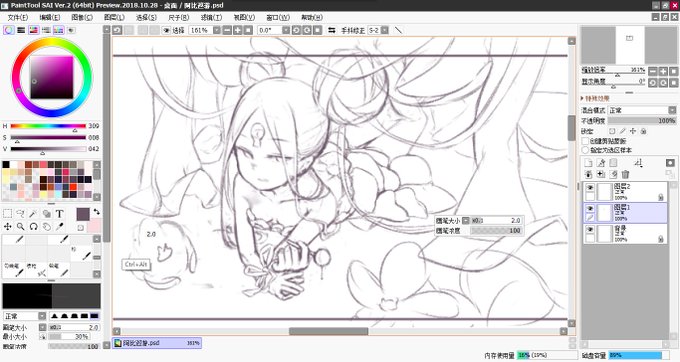680x362 pixels.
Task: Select the lasso selection tool
Action: (20, 214)
